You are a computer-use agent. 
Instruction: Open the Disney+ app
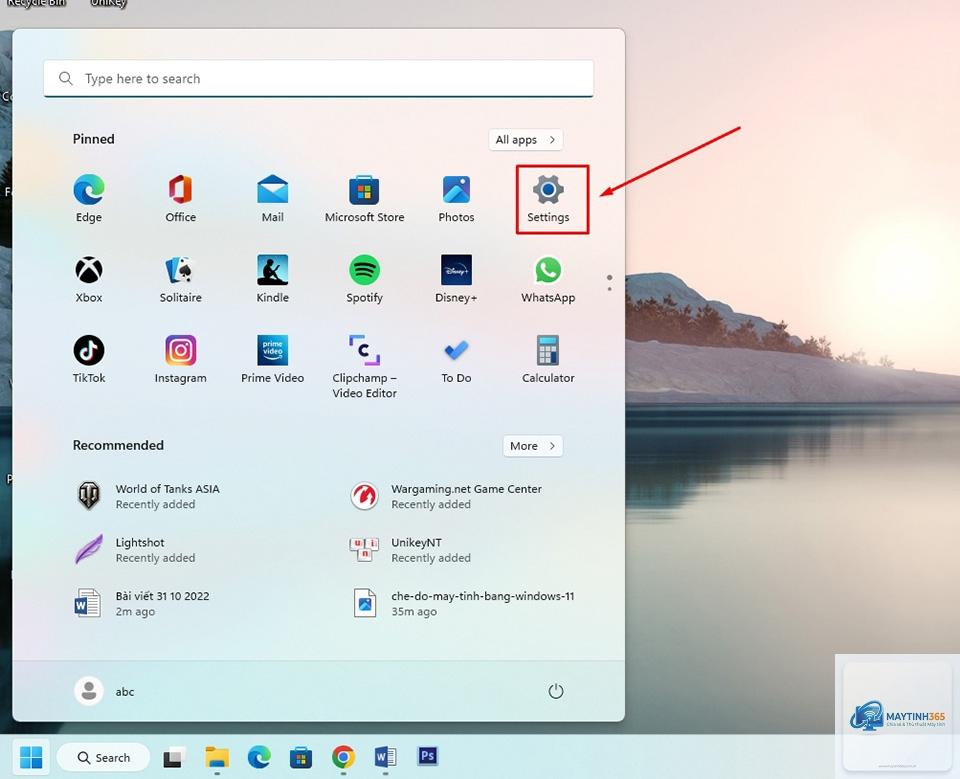[x=456, y=279]
